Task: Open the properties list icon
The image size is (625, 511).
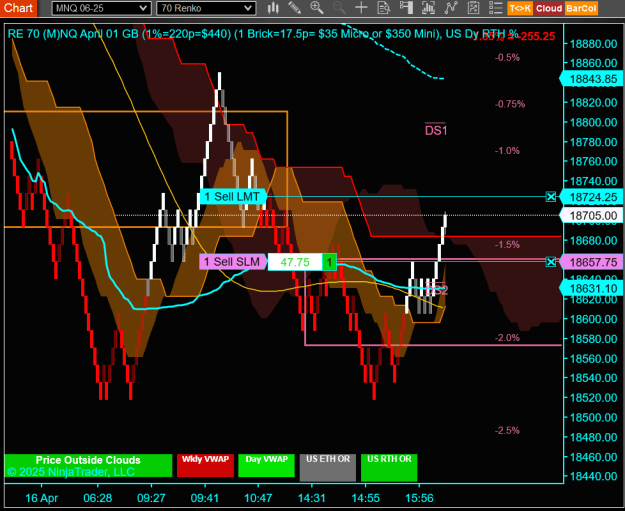Action: click(x=495, y=8)
